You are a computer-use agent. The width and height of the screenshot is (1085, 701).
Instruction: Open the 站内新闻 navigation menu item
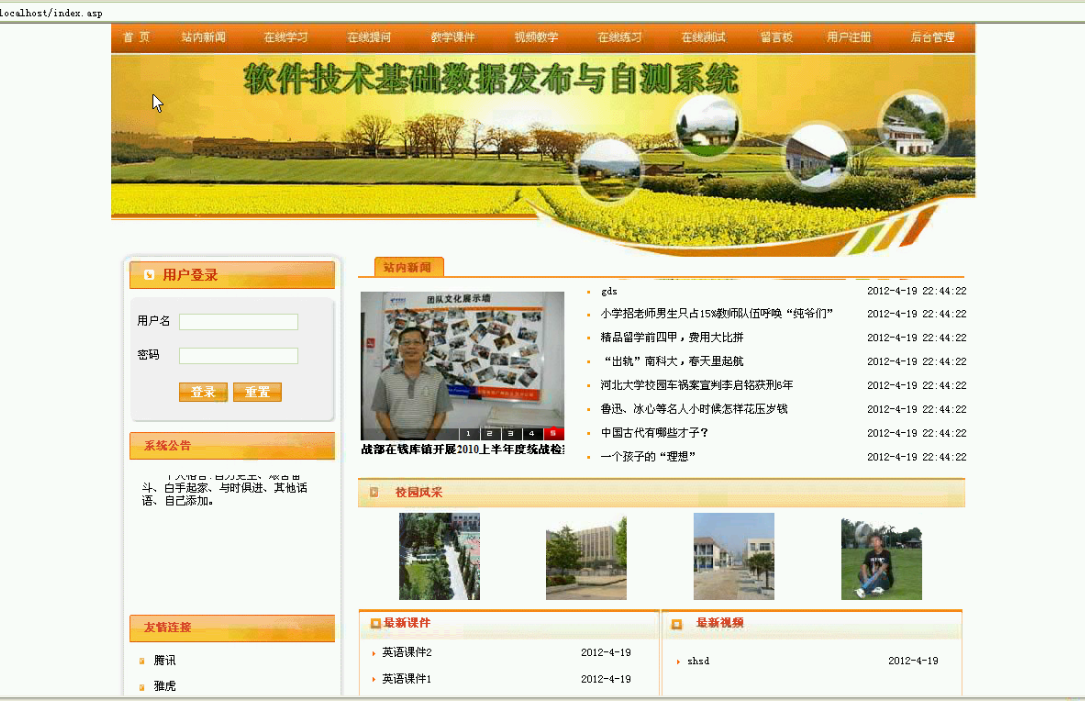(203, 37)
